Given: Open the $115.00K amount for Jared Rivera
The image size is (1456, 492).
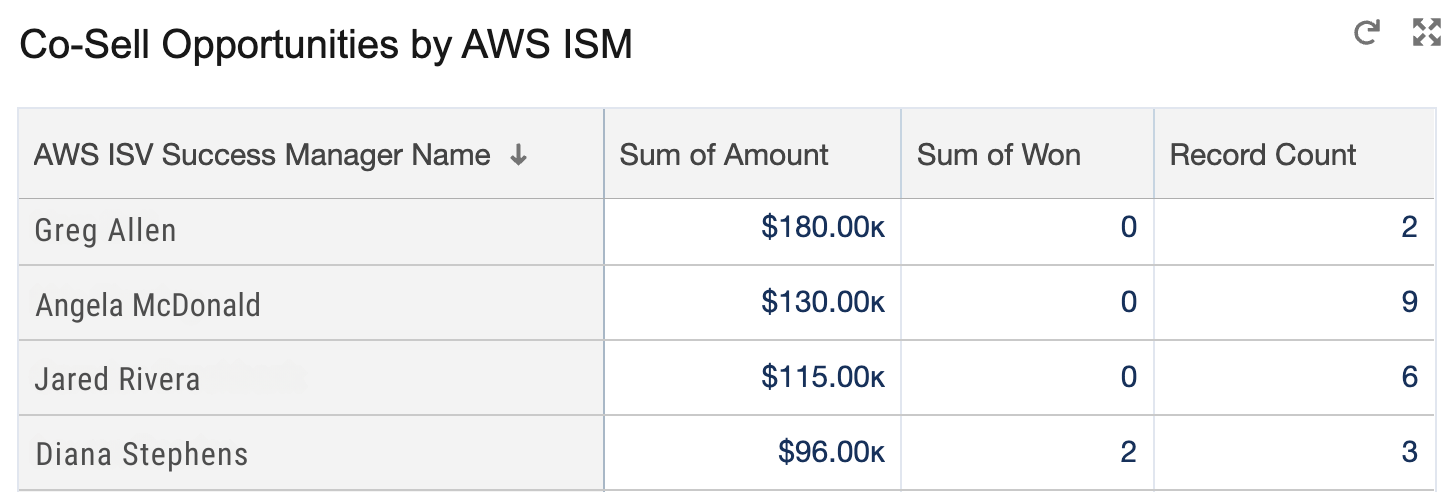Looking at the screenshot, I should 822,377.
